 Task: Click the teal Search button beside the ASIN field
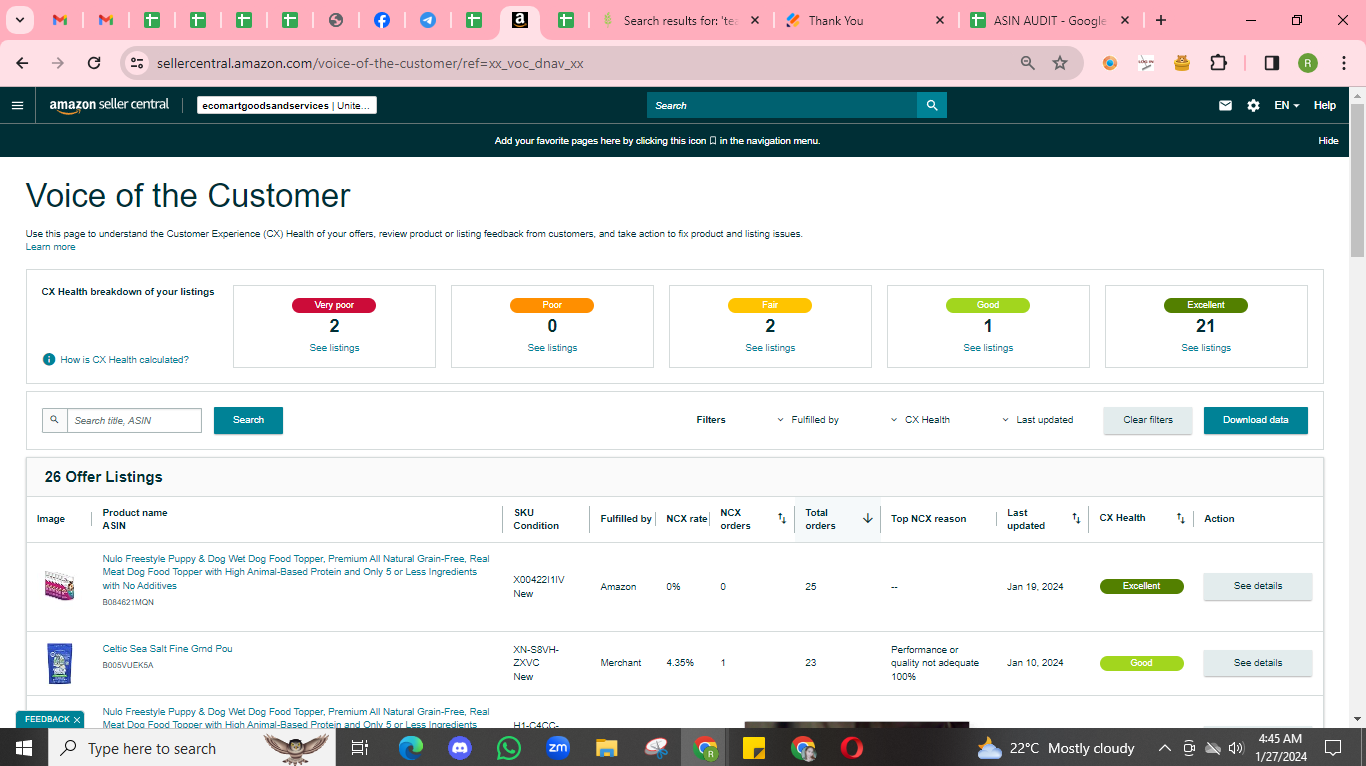(248, 420)
